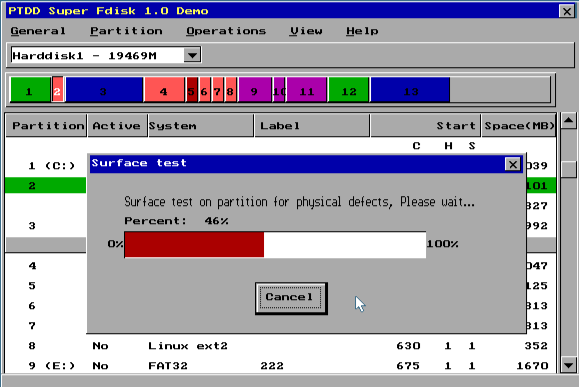Select partition row 9 (E:) FAT32
579x387 pixels.
pyautogui.click(x=281, y=366)
